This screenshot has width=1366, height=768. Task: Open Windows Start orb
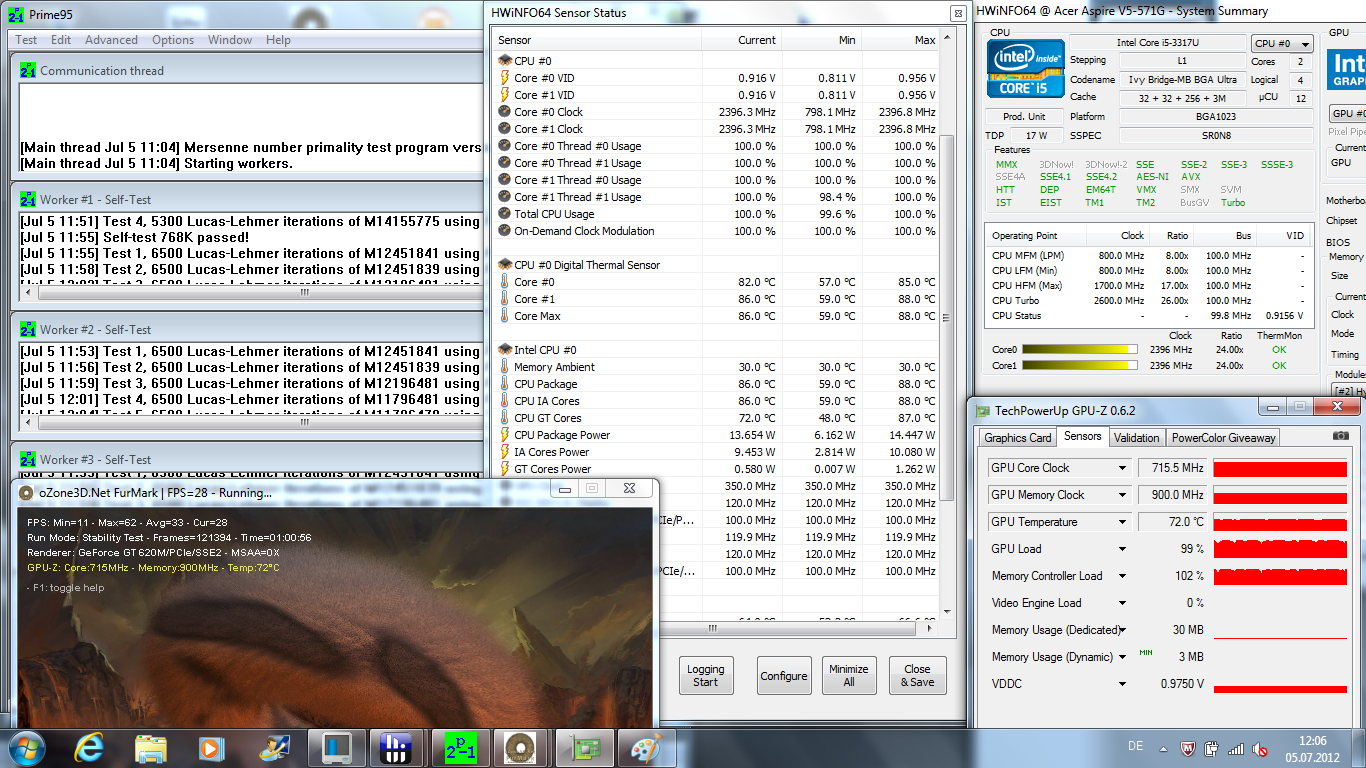tap(26, 748)
